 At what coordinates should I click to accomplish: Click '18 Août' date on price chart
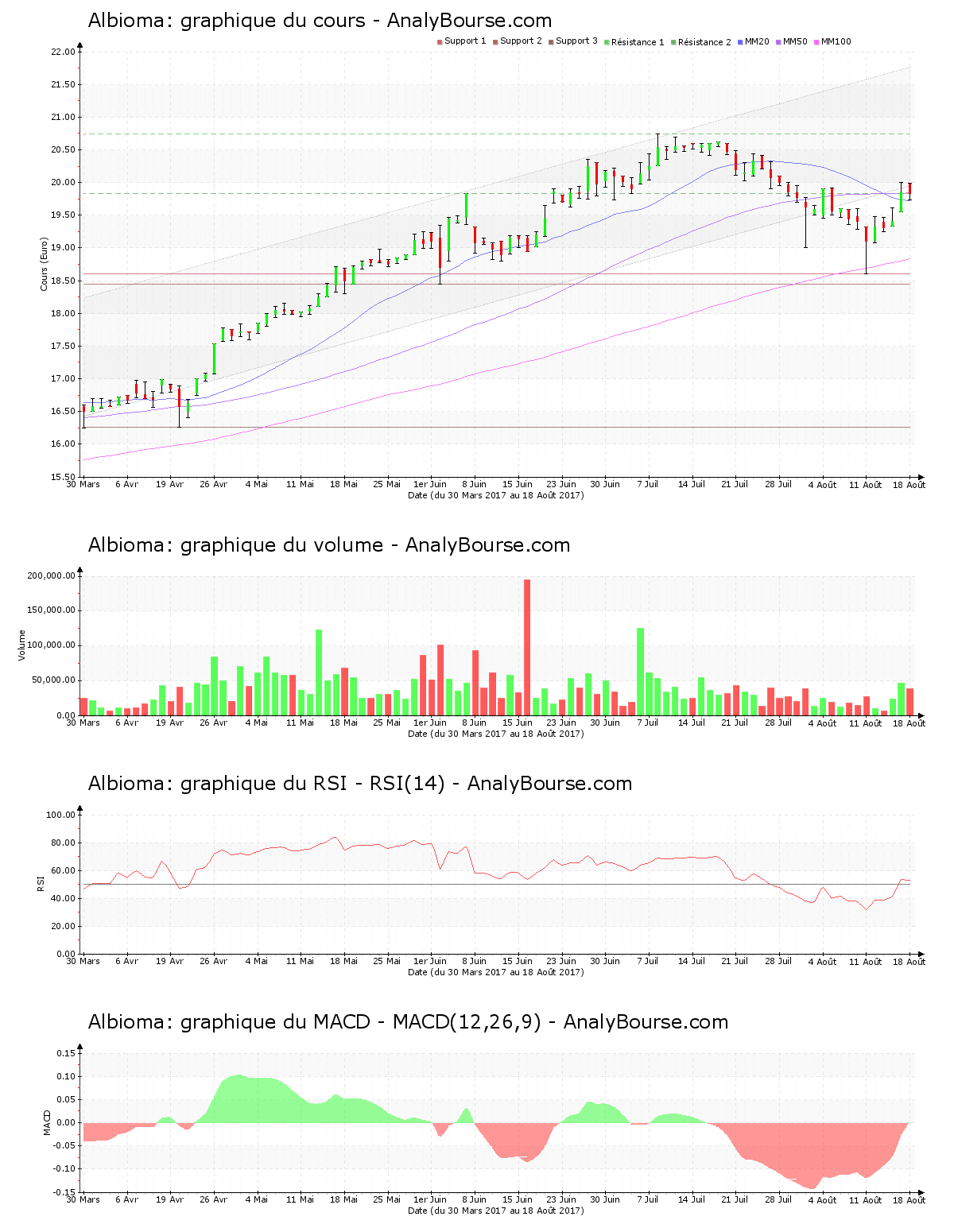(x=910, y=485)
